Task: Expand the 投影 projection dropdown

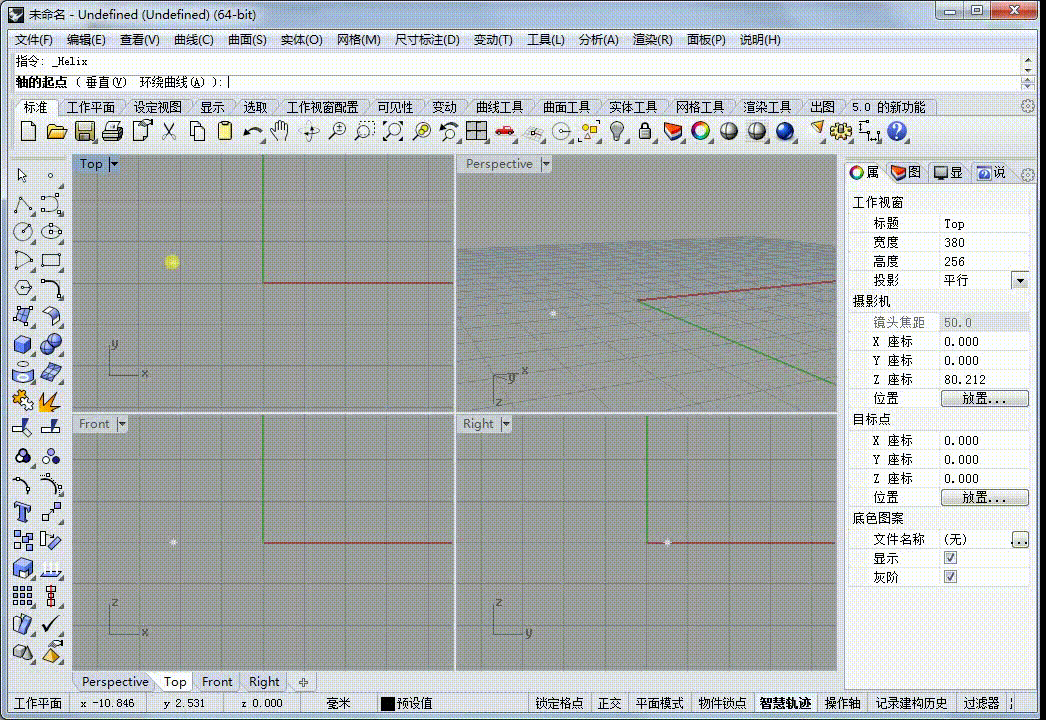Action: (1020, 280)
